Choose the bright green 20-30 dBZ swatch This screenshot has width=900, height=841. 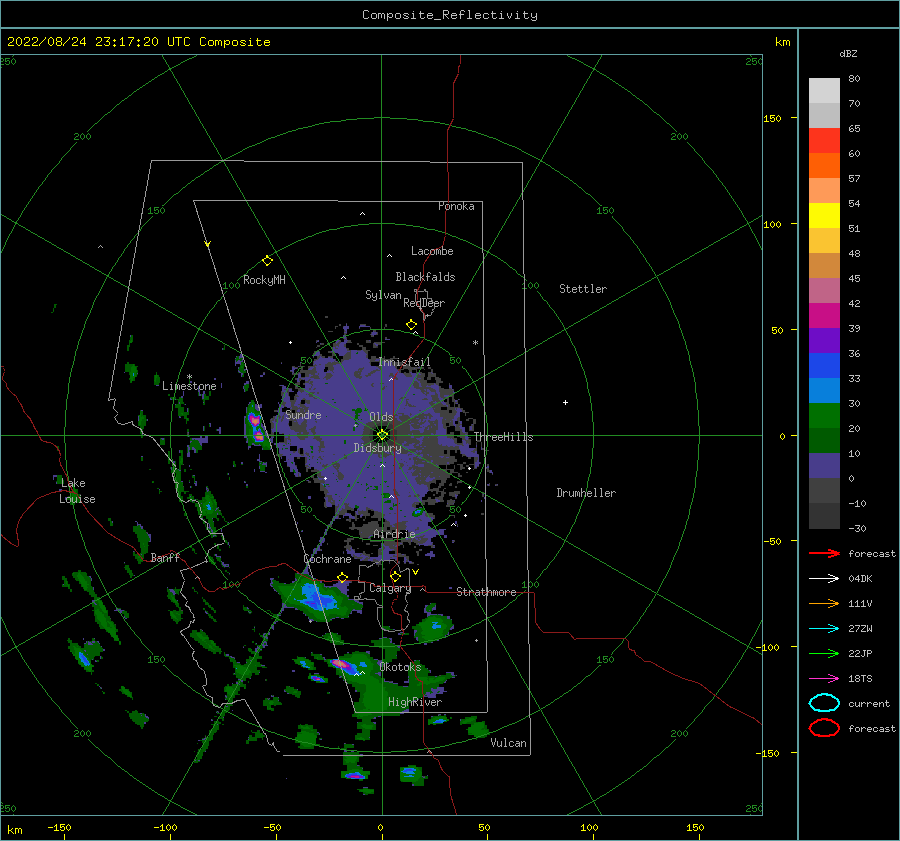click(824, 416)
